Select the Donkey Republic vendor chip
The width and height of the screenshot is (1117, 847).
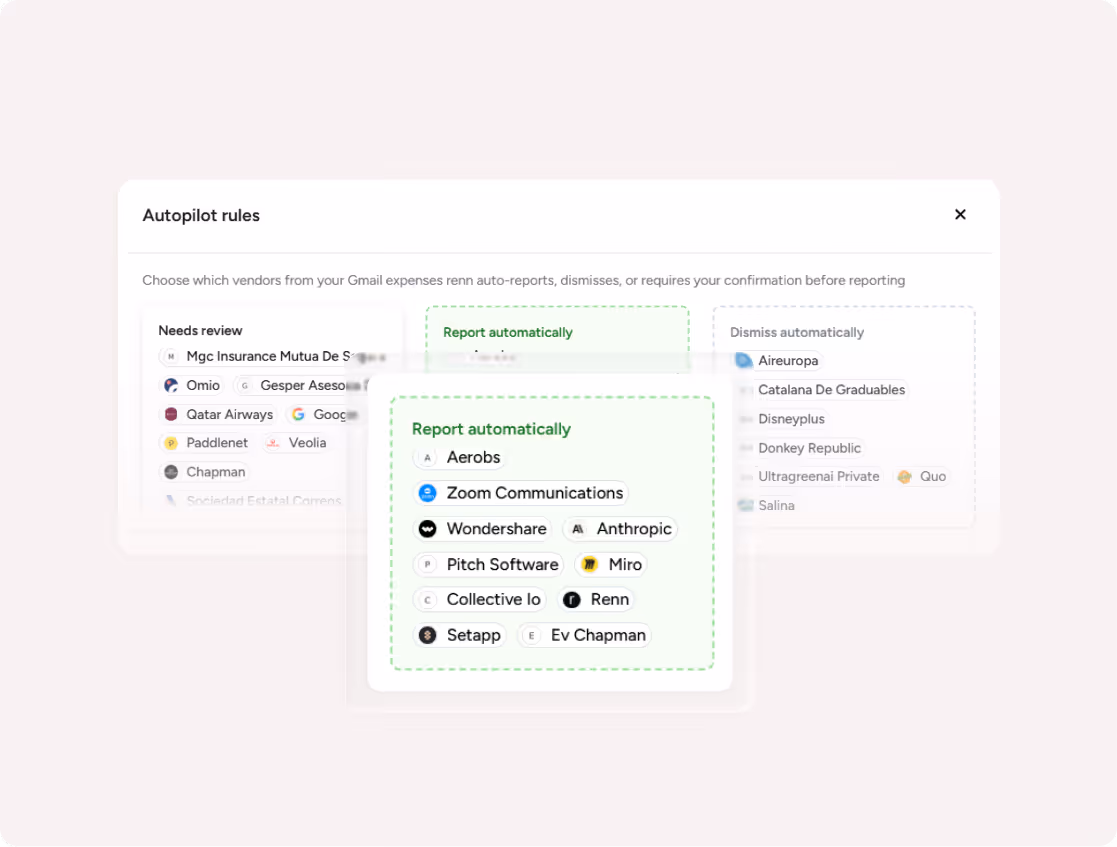pyautogui.click(x=800, y=448)
